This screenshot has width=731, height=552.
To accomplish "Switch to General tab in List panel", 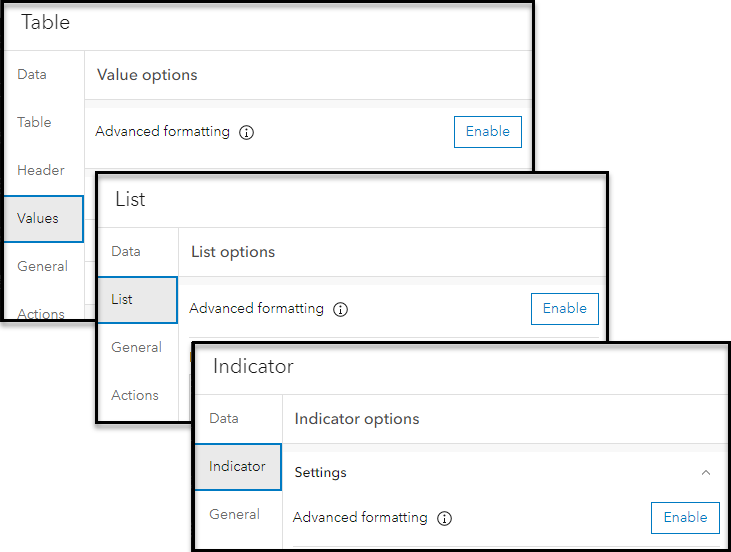I will click(x=136, y=347).
